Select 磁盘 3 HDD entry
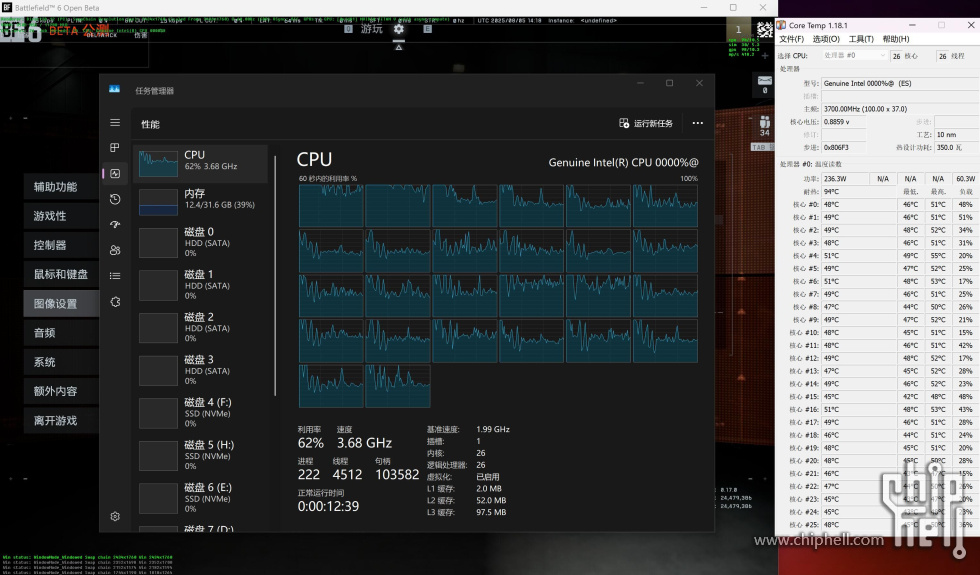Viewport: 980px width, 575px height. [x=200, y=369]
